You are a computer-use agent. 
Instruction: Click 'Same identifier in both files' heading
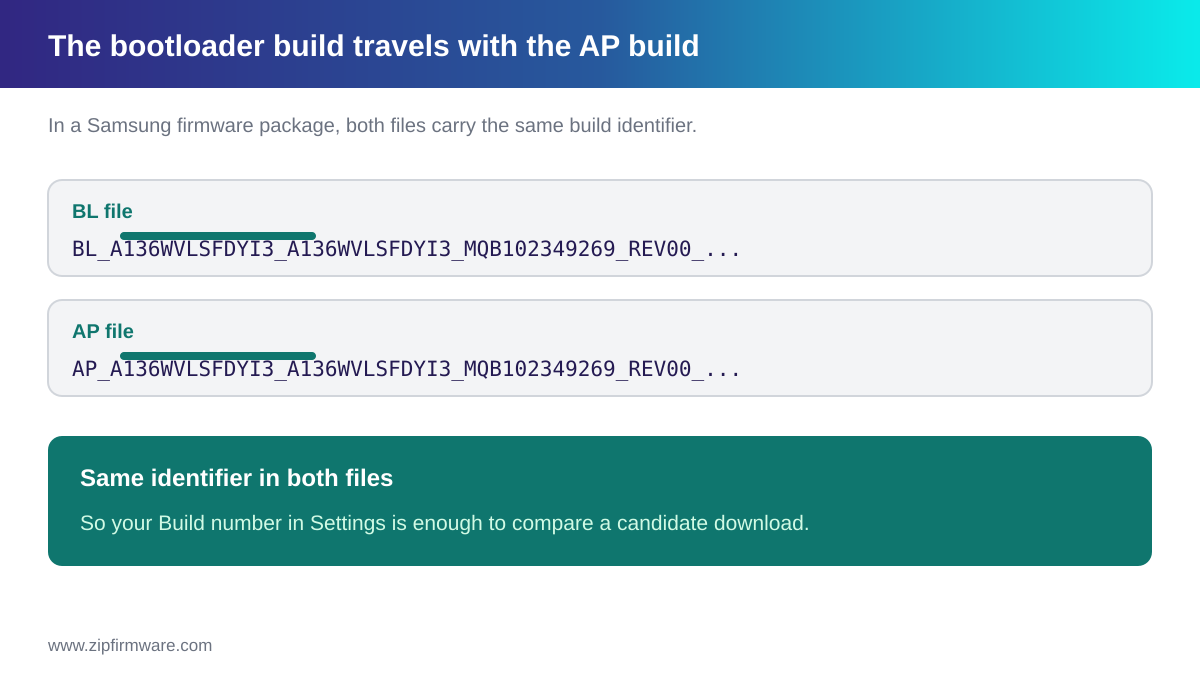236,478
